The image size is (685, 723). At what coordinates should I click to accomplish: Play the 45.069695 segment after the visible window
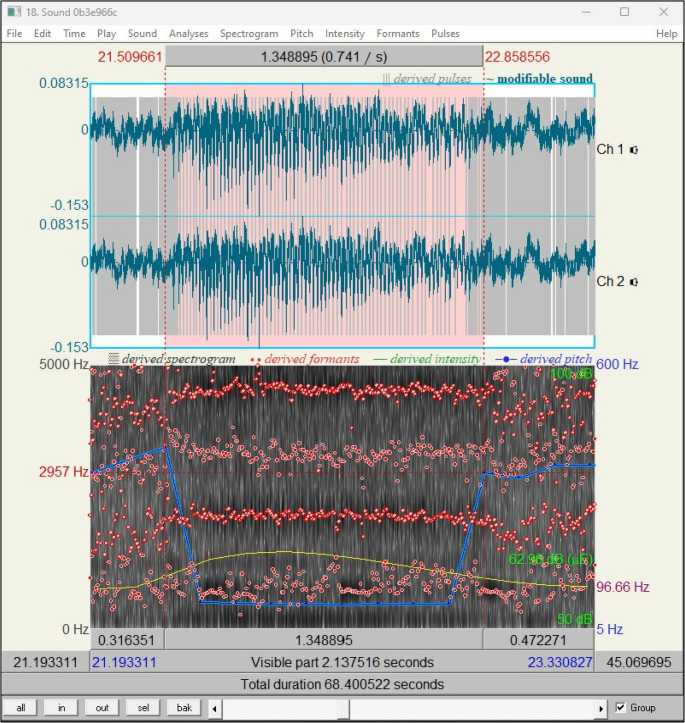(x=639, y=662)
